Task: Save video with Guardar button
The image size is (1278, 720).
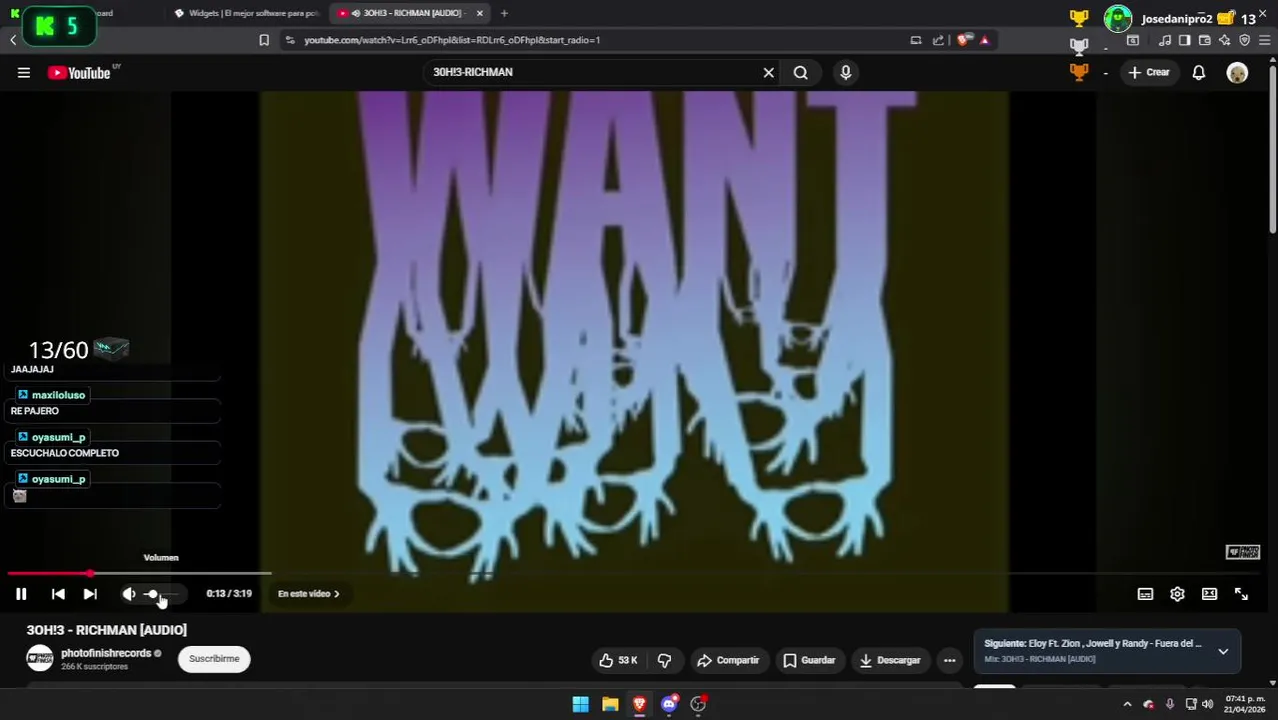Action: (809, 660)
